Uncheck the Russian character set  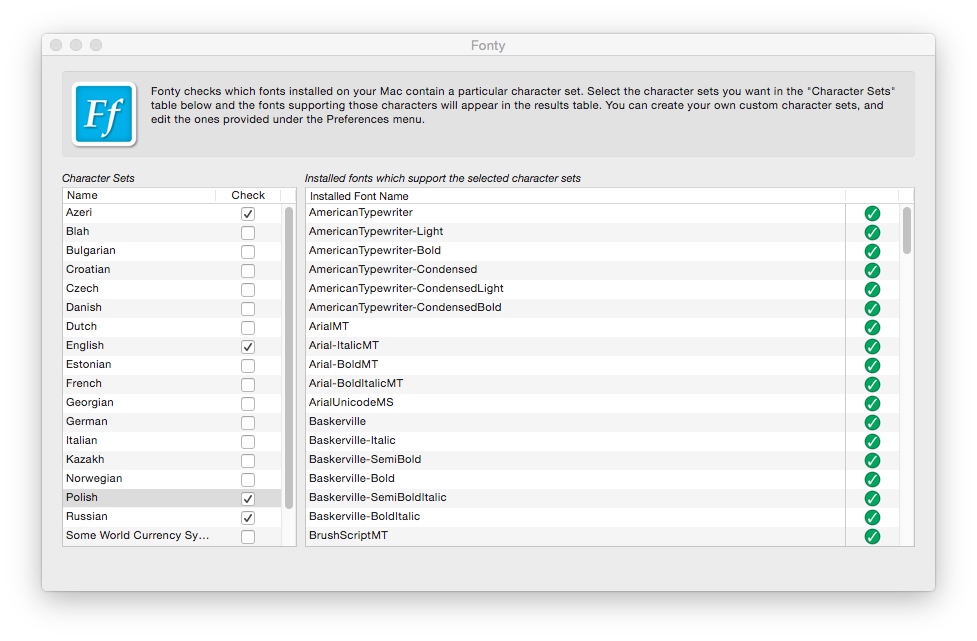(248, 518)
